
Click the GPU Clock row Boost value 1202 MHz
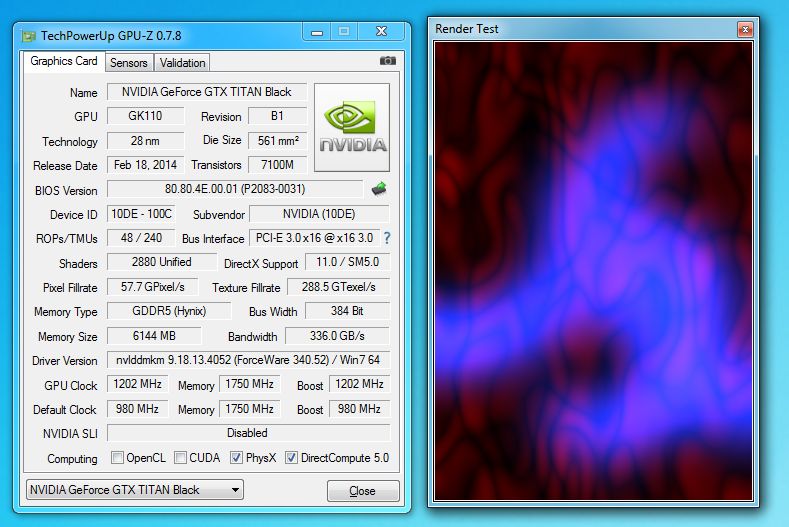click(x=359, y=384)
